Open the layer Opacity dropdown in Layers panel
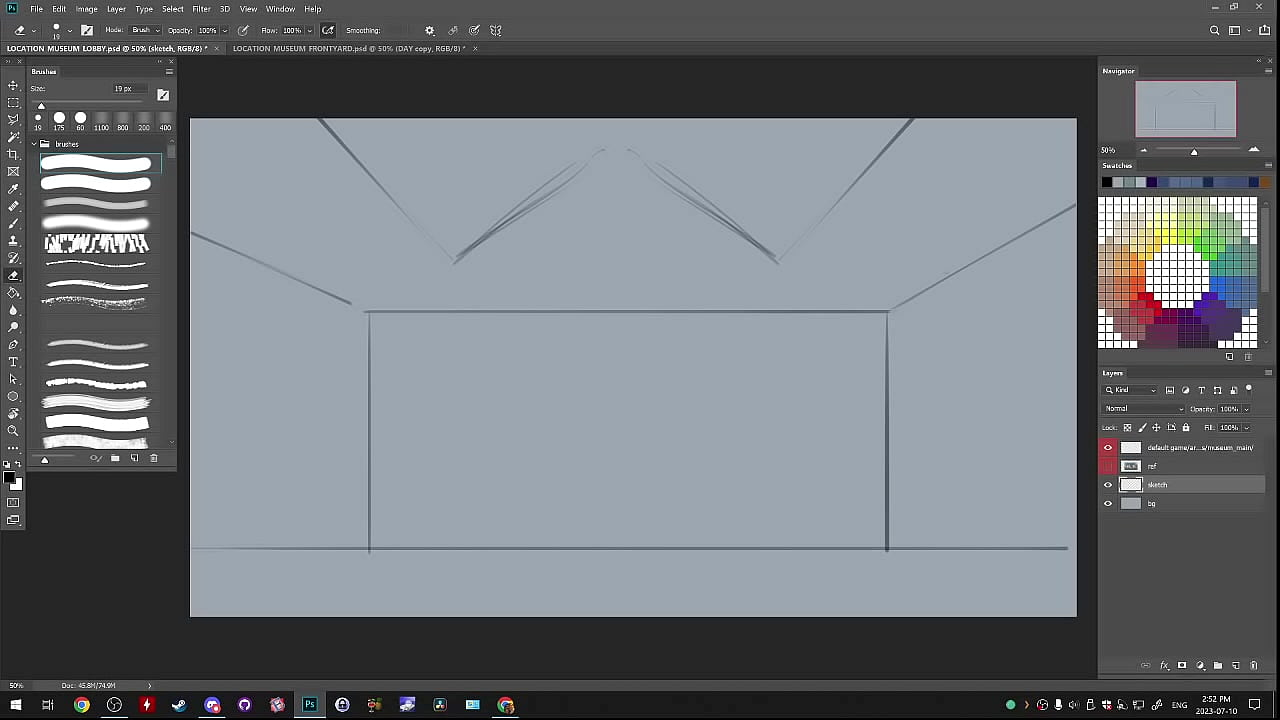1280x720 pixels. click(x=1246, y=409)
